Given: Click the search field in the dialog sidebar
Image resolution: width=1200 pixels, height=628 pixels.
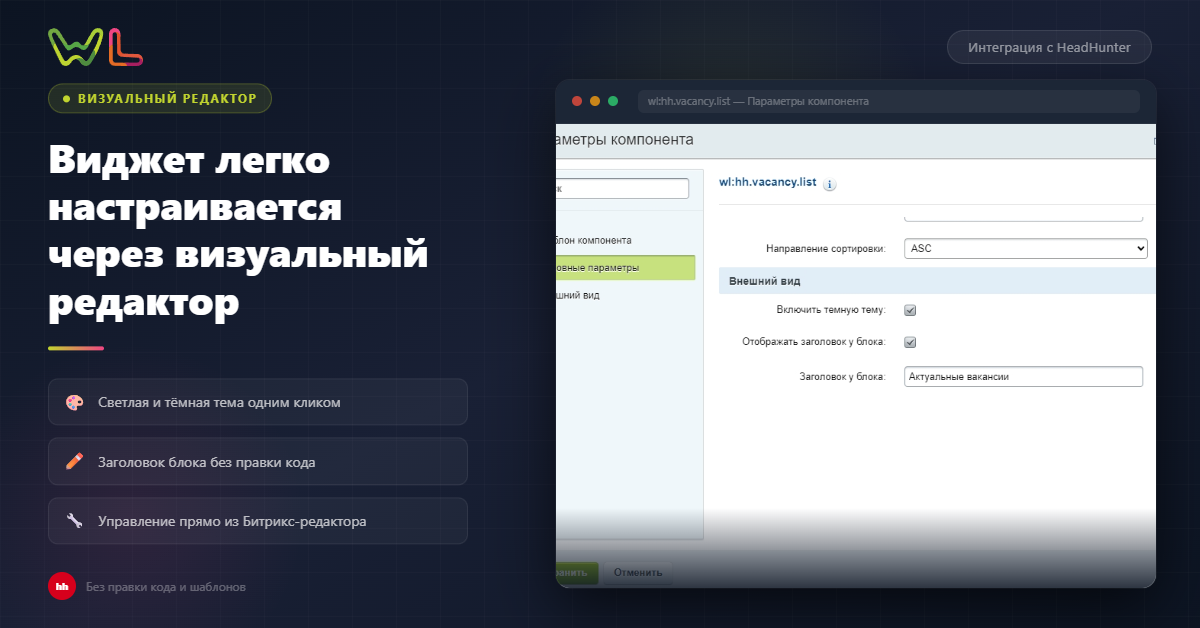Looking at the screenshot, I should click(x=622, y=188).
